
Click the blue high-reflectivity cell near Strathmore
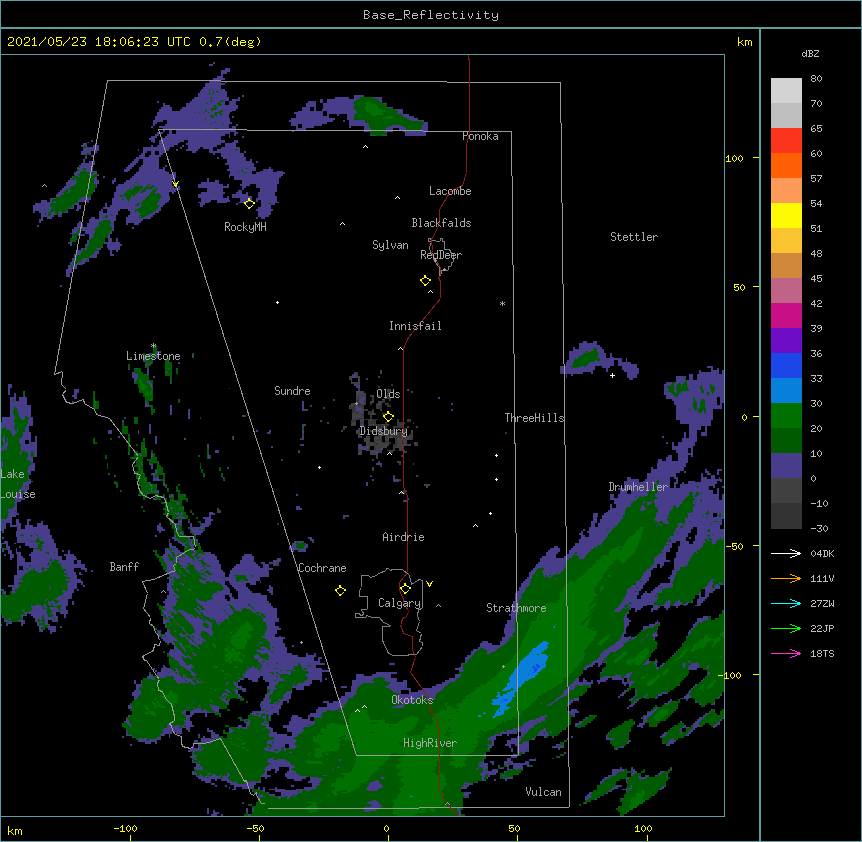pyautogui.click(x=521, y=679)
